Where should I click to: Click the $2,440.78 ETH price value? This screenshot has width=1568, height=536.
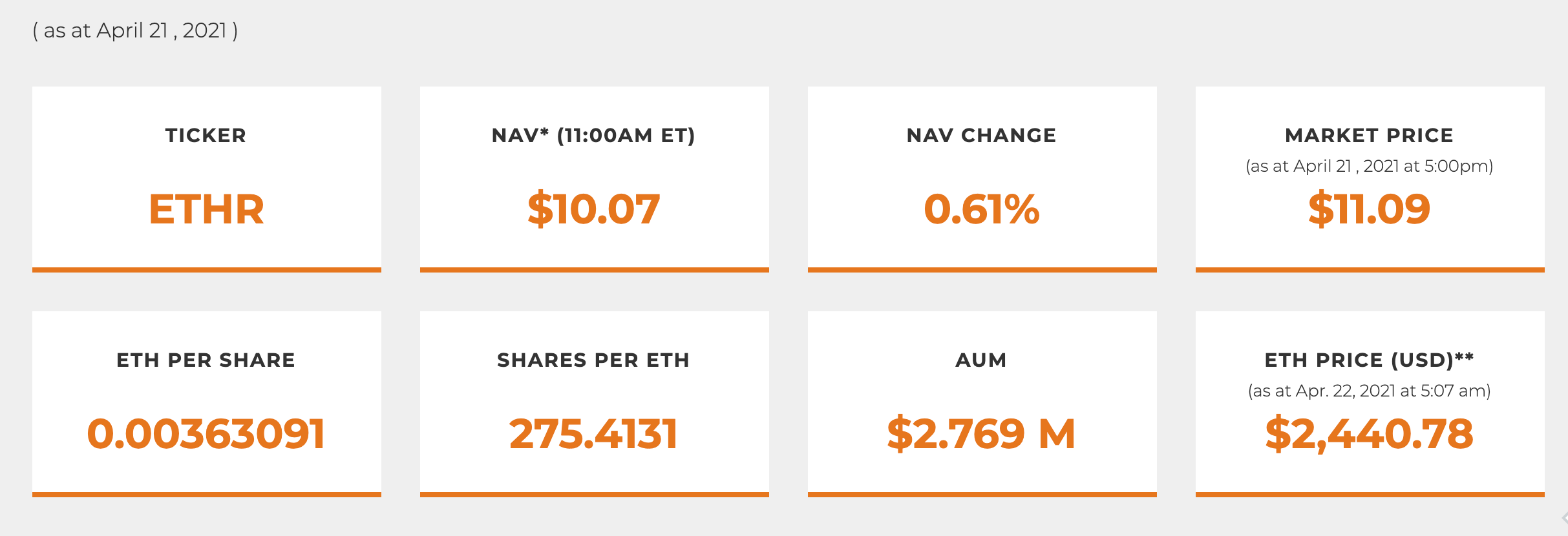[x=1370, y=433]
